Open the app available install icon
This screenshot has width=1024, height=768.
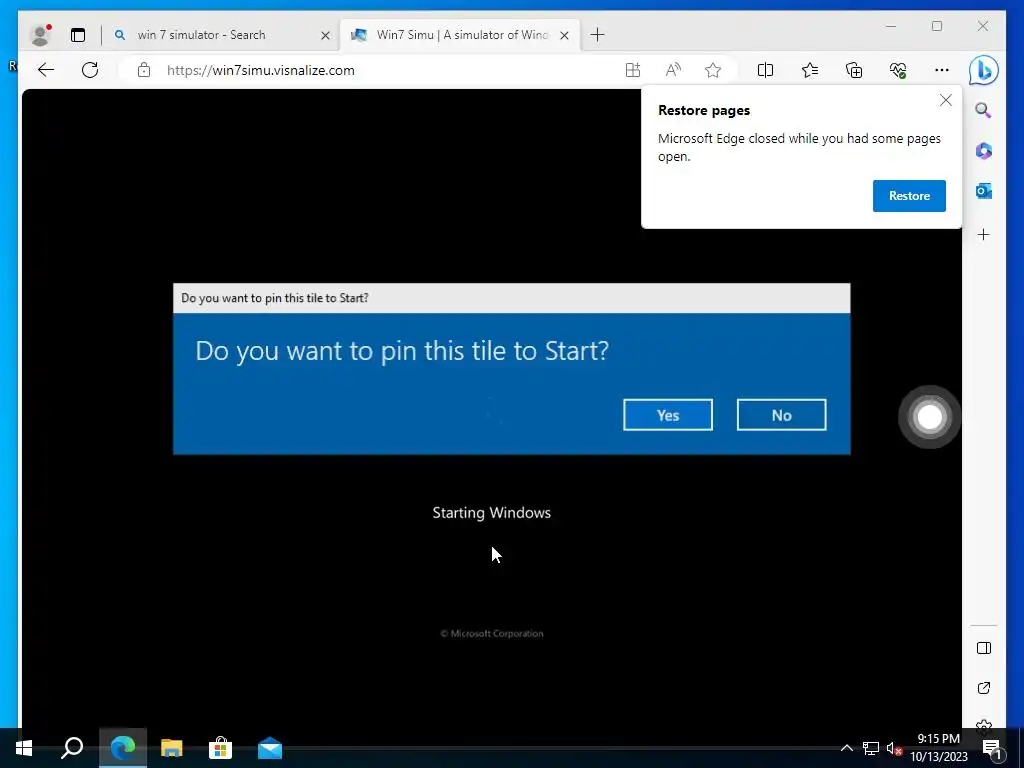(x=632, y=70)
